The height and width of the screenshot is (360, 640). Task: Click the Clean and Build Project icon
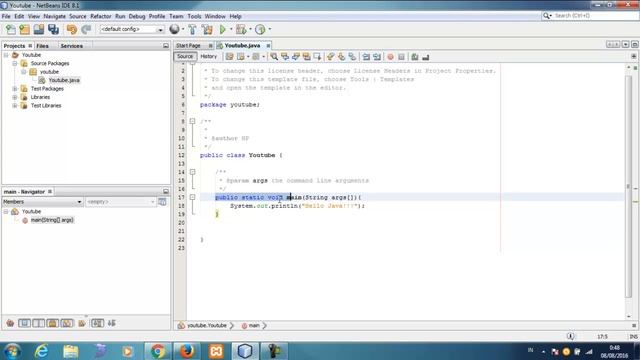coord(207,29)
